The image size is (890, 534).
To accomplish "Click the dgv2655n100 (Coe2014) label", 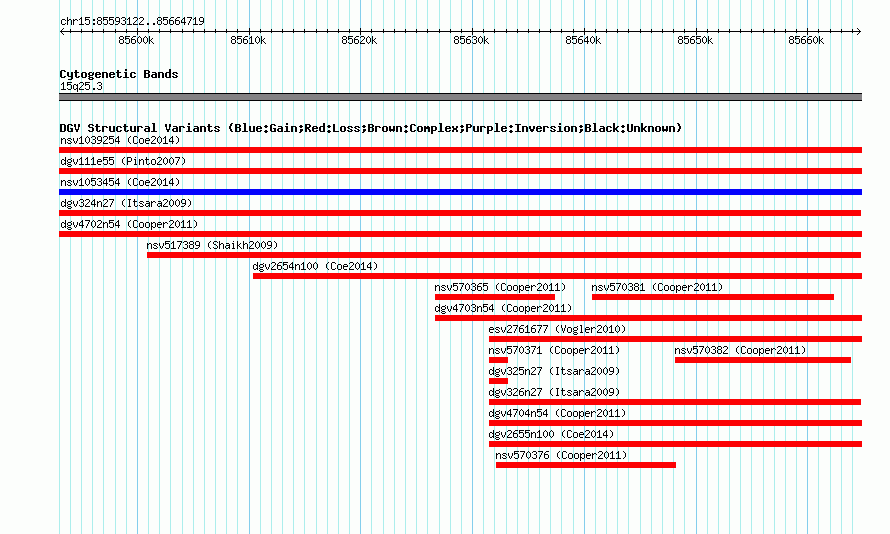I will point(552,434).
